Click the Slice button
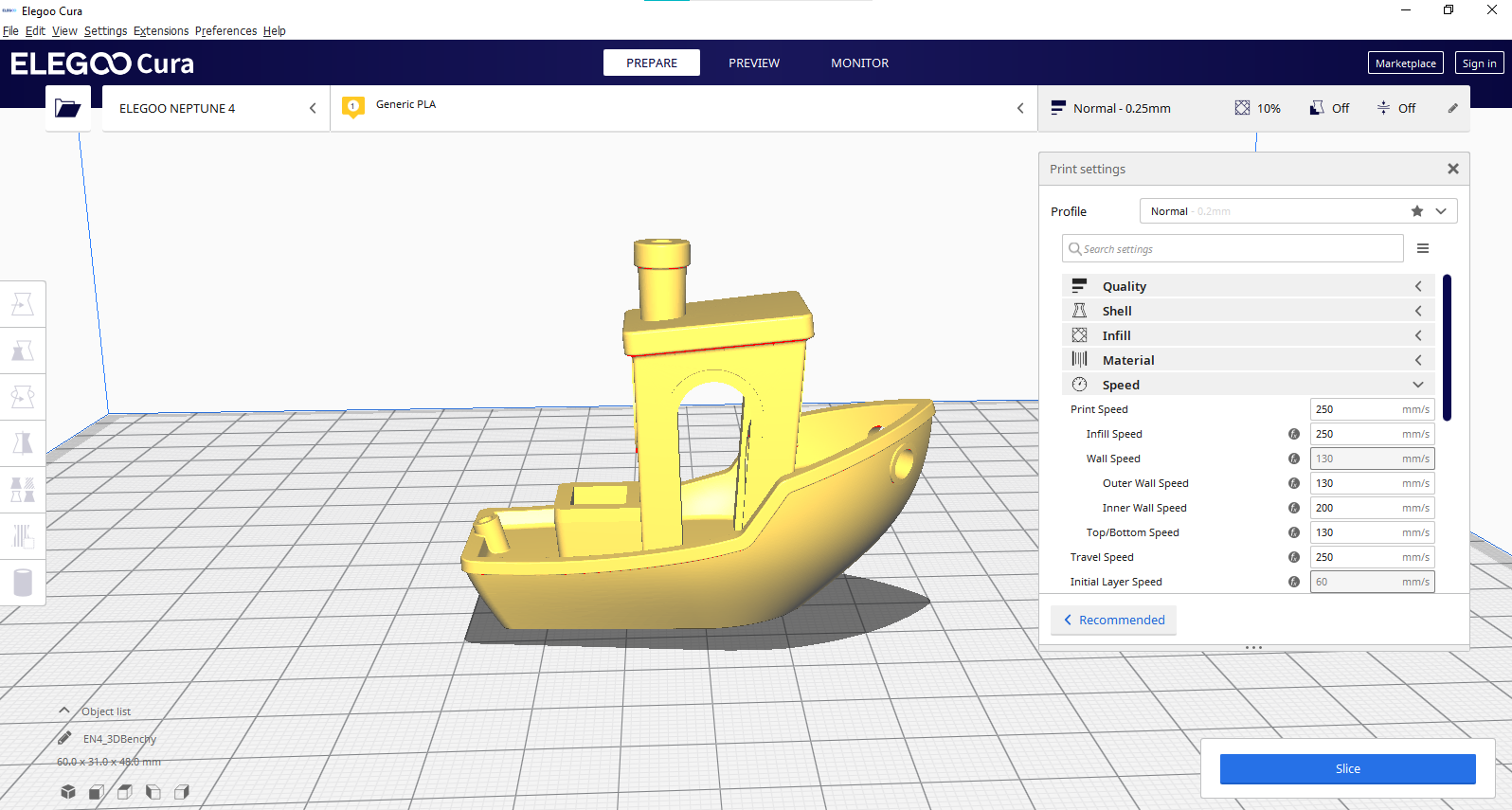The width and height of the screenshot is (1512, 810). (1347, 768)
